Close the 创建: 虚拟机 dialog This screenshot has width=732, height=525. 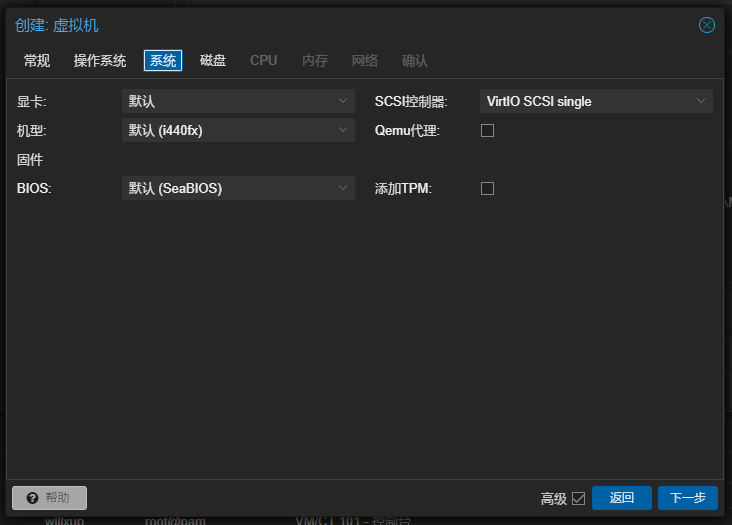pos(707,25)
